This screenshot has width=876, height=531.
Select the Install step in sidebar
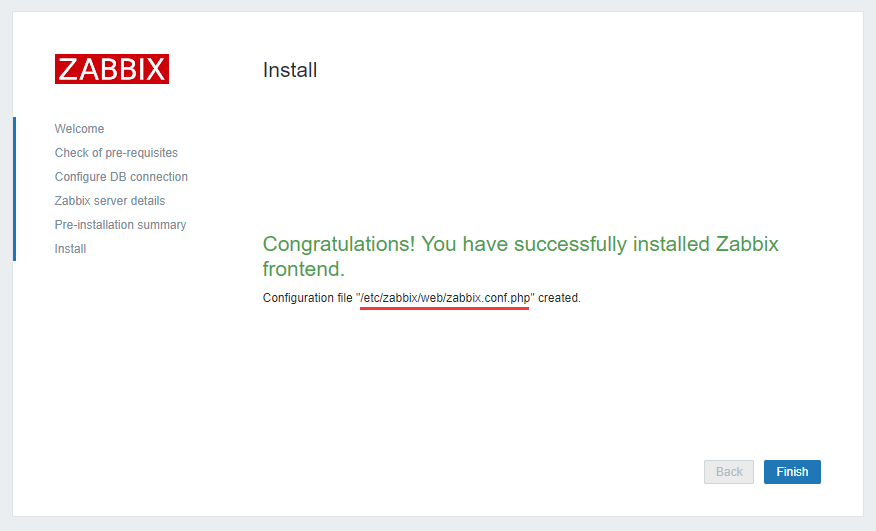70,249
